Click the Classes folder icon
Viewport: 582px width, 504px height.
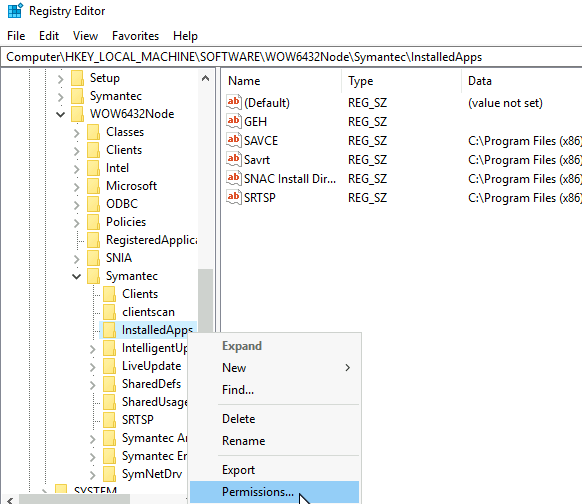[x=94, y=132]
